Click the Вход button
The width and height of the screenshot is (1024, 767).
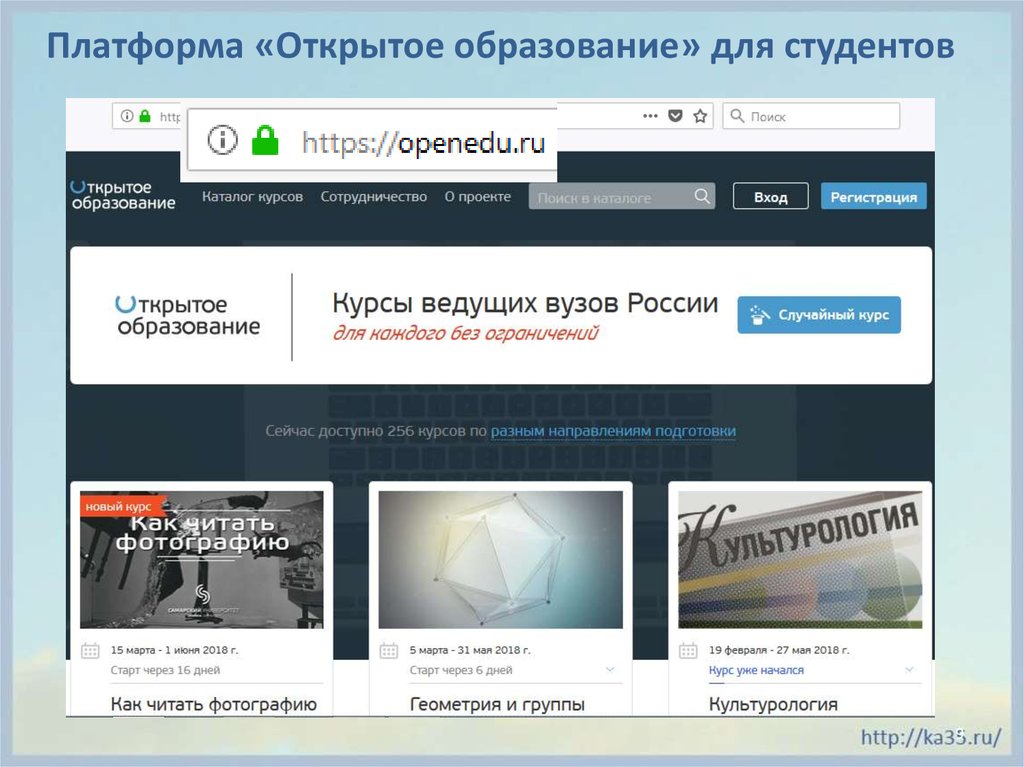tap(771, 197)
